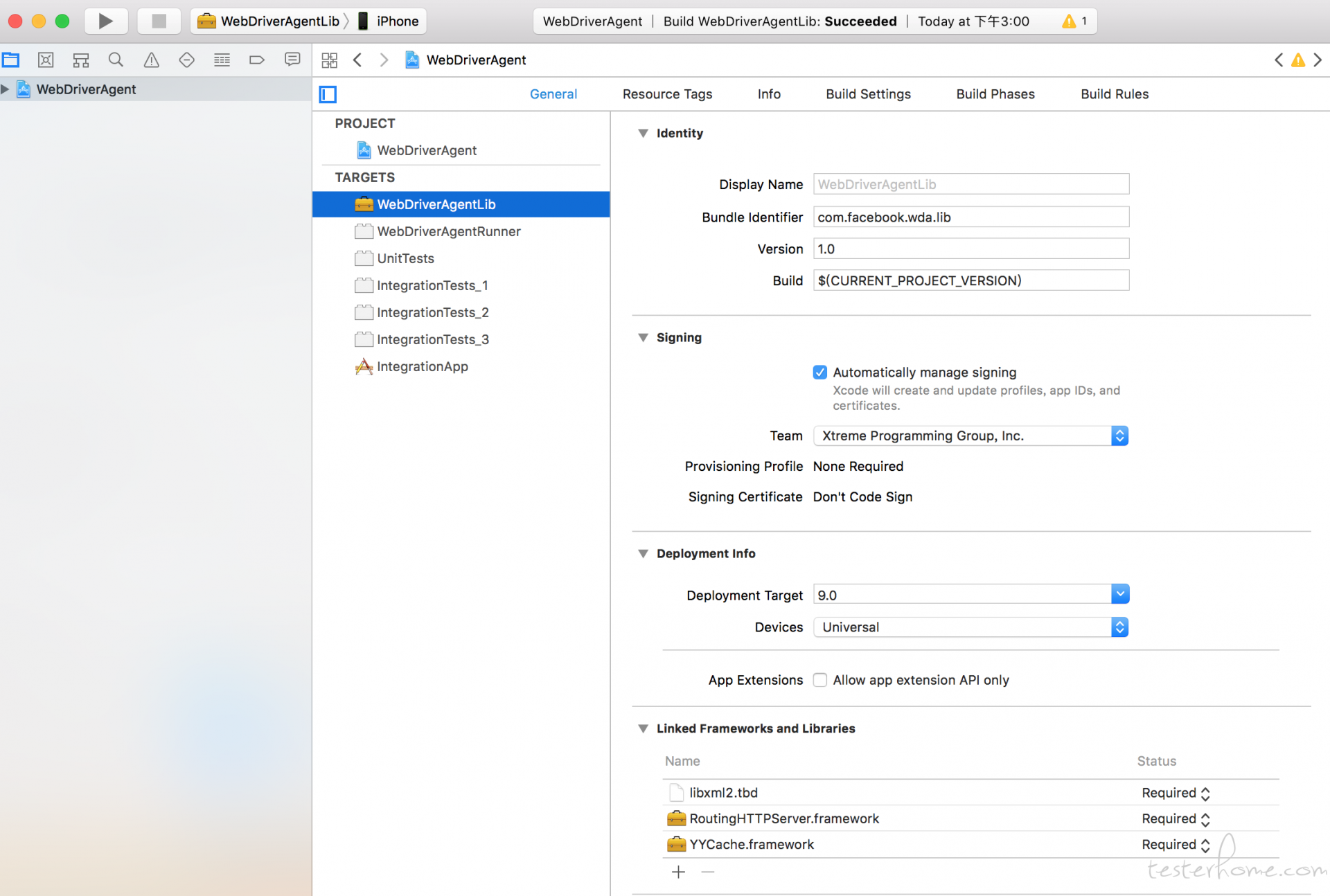This screenshot has width=1330, height=896.
Task: Click the Status column header
Action: click(x=1156, y=761)
